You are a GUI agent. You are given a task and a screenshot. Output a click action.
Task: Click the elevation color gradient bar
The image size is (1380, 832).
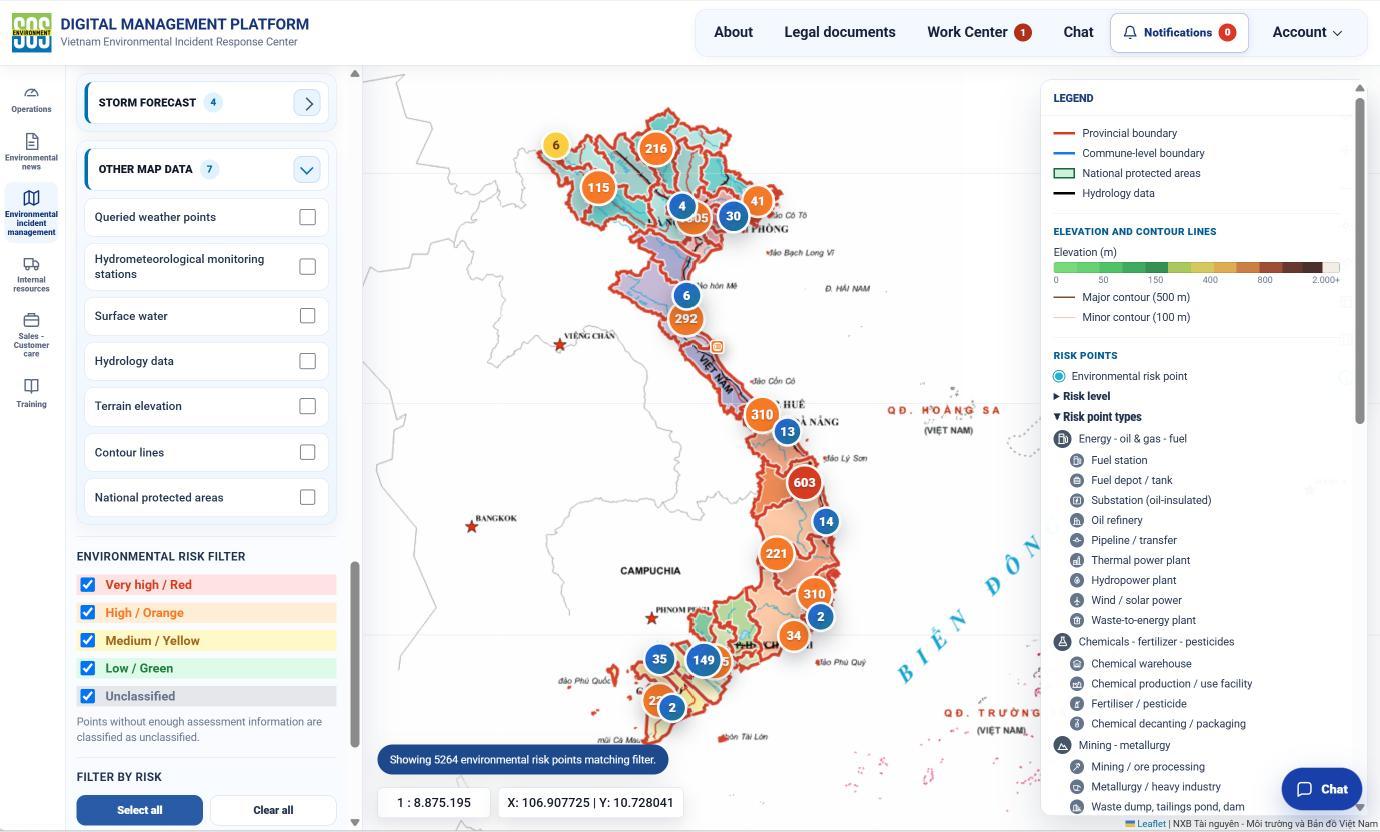[x=1196, y=267]
